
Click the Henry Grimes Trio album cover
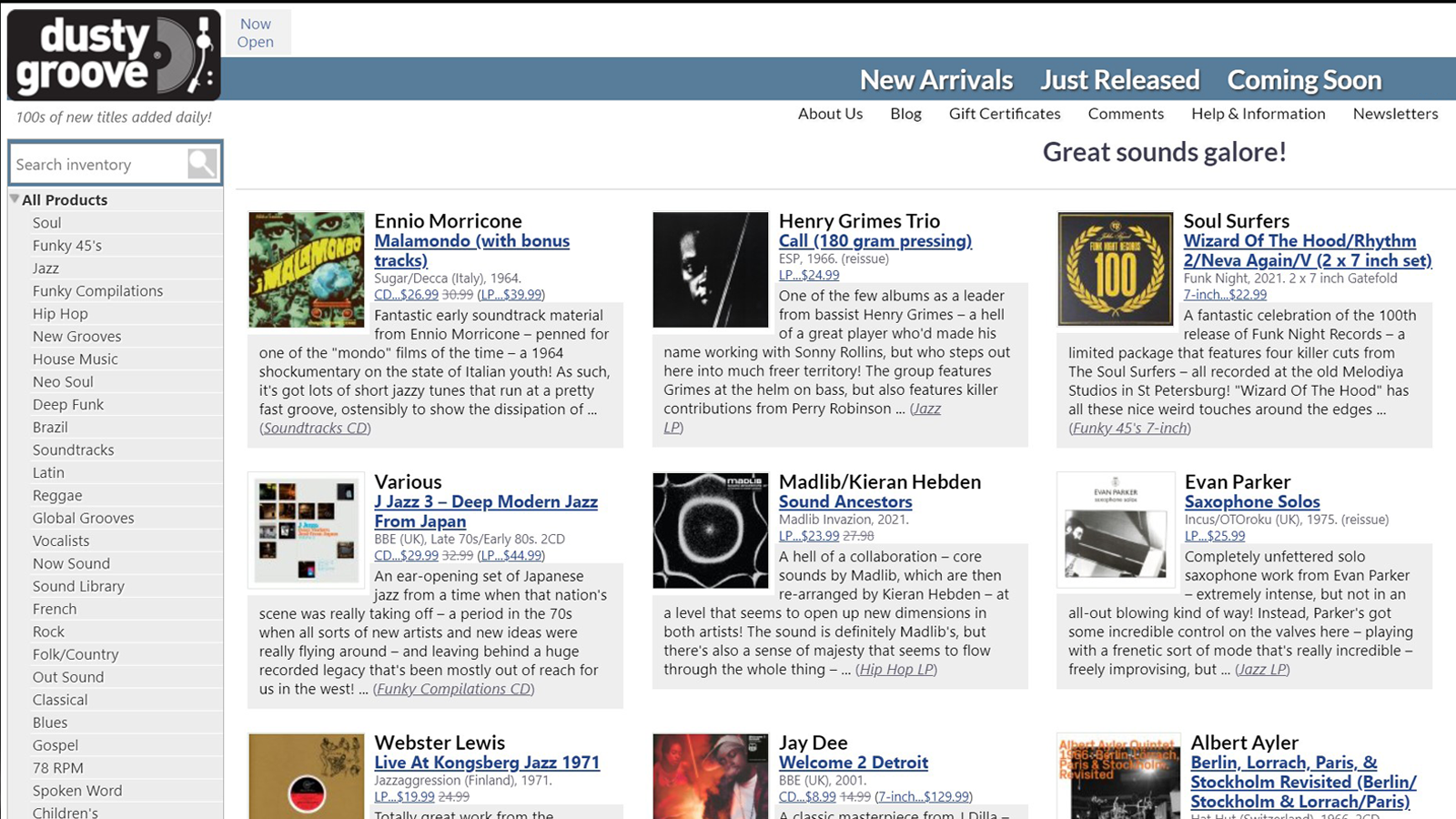[710, 268]
